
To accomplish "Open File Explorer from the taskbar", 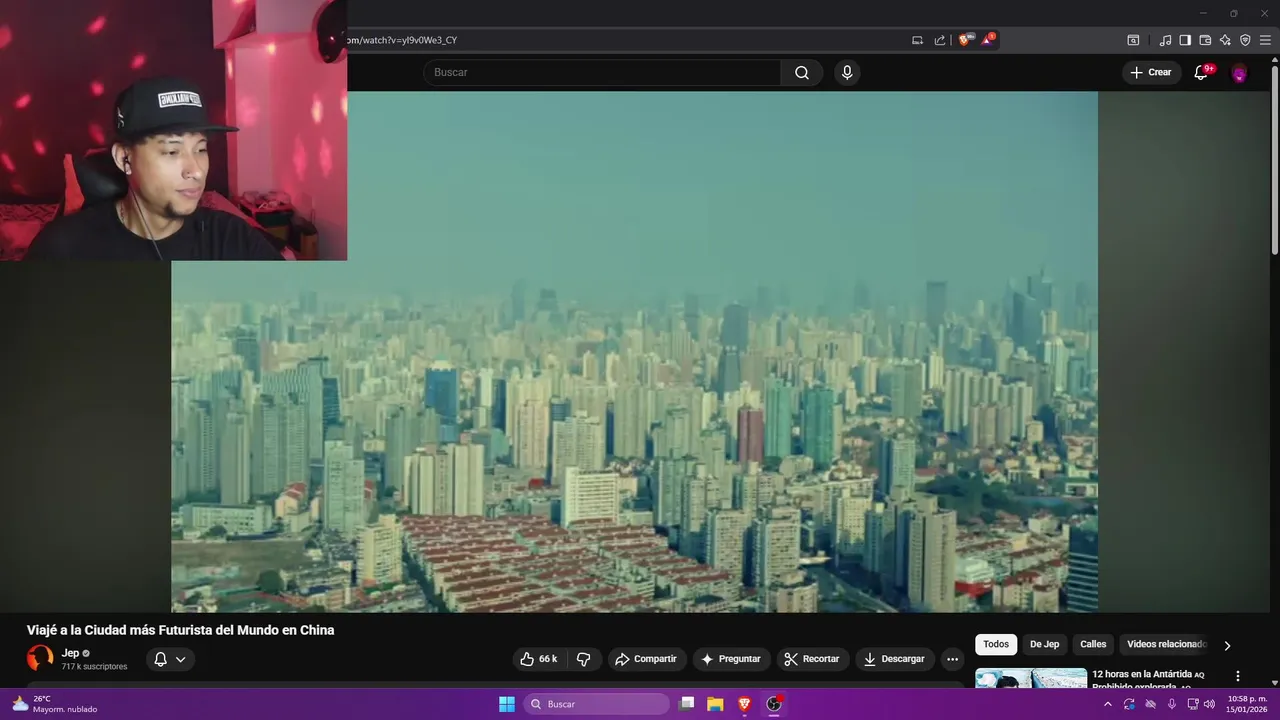I will click(x=715, y=704).
